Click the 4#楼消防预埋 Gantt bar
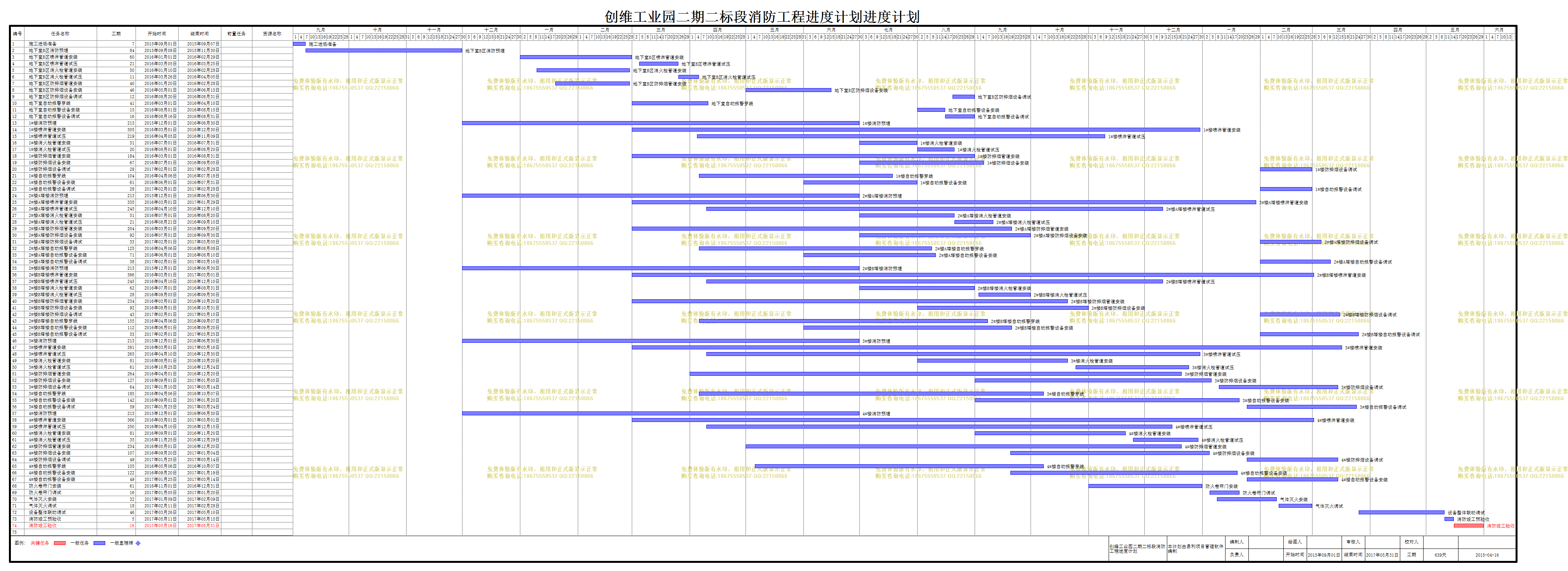Screen dimensions: 1568x571 [661, 413]
